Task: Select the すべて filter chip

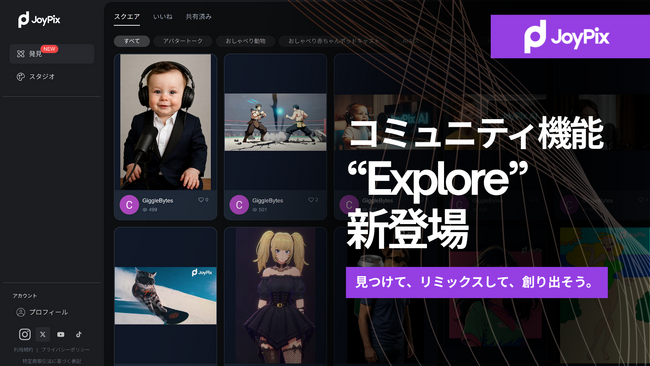Action: pos(132,41)
